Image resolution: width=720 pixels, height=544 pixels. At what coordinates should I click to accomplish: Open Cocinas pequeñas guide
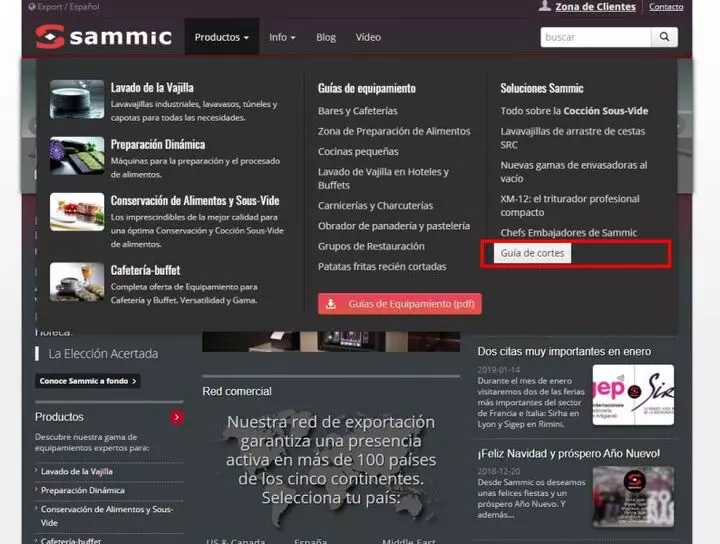tap(358, 151)
